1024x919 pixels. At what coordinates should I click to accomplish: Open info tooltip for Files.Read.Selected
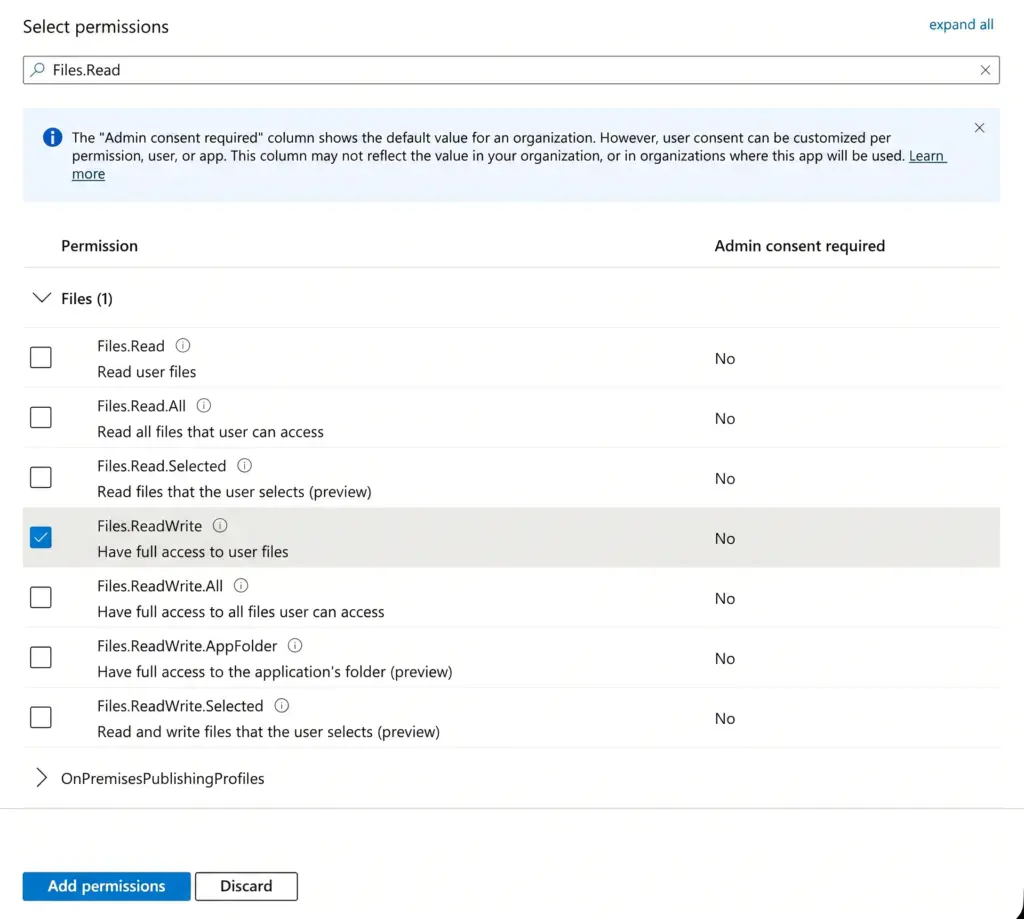coord(244,466)
